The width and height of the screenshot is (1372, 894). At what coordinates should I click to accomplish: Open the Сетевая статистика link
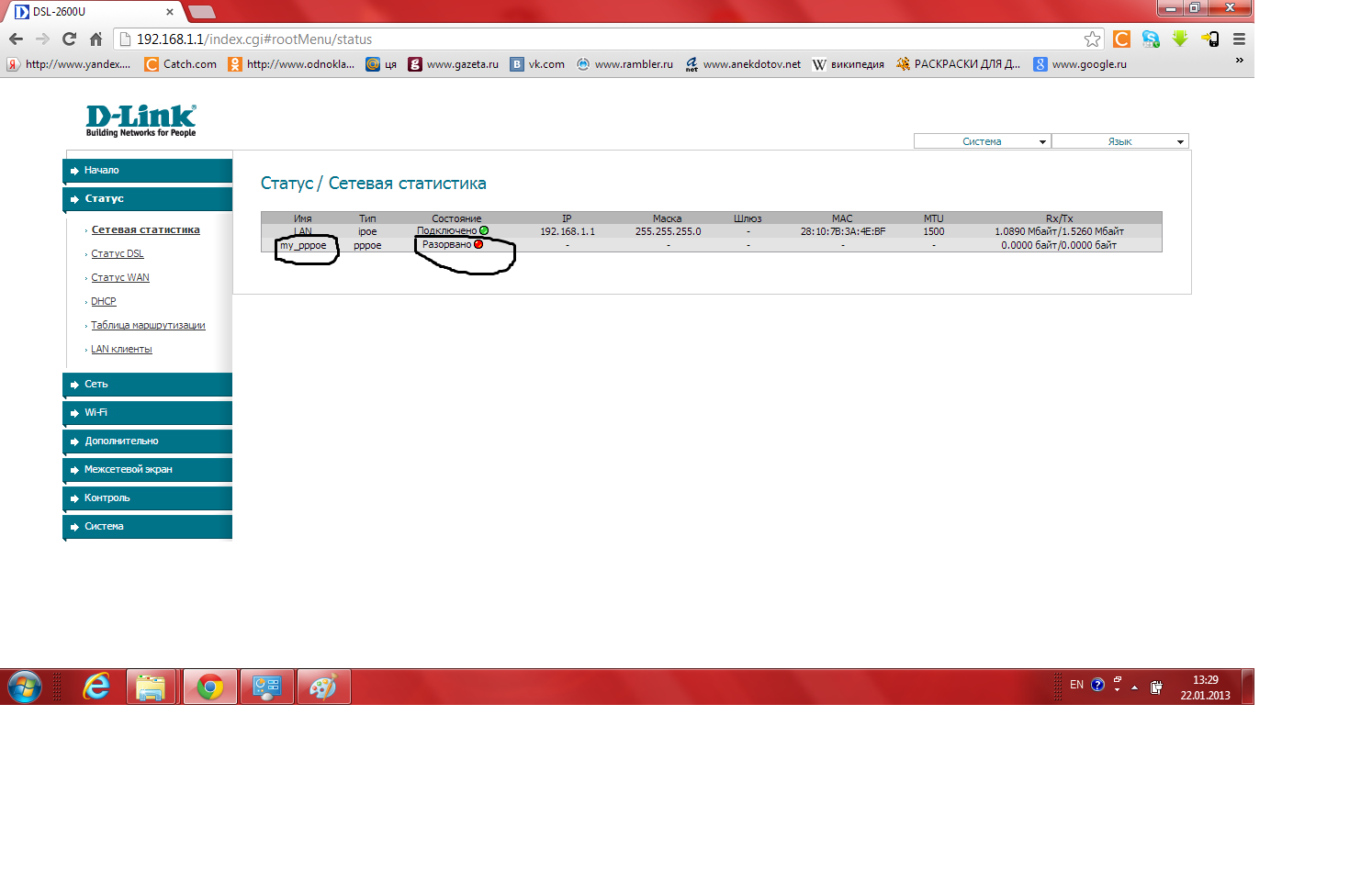(145, 229)
